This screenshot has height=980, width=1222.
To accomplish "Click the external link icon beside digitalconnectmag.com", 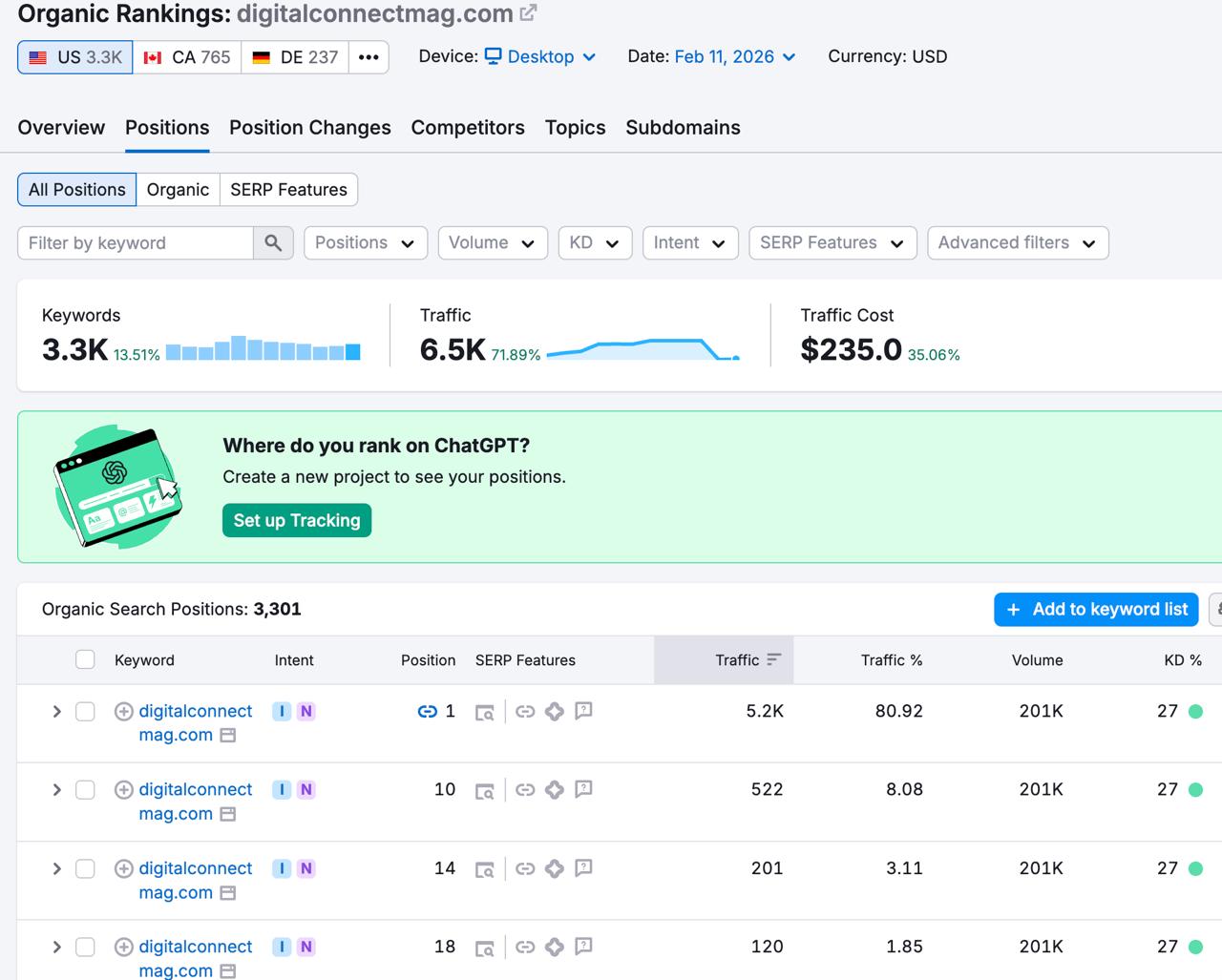I will click(528, 13).
